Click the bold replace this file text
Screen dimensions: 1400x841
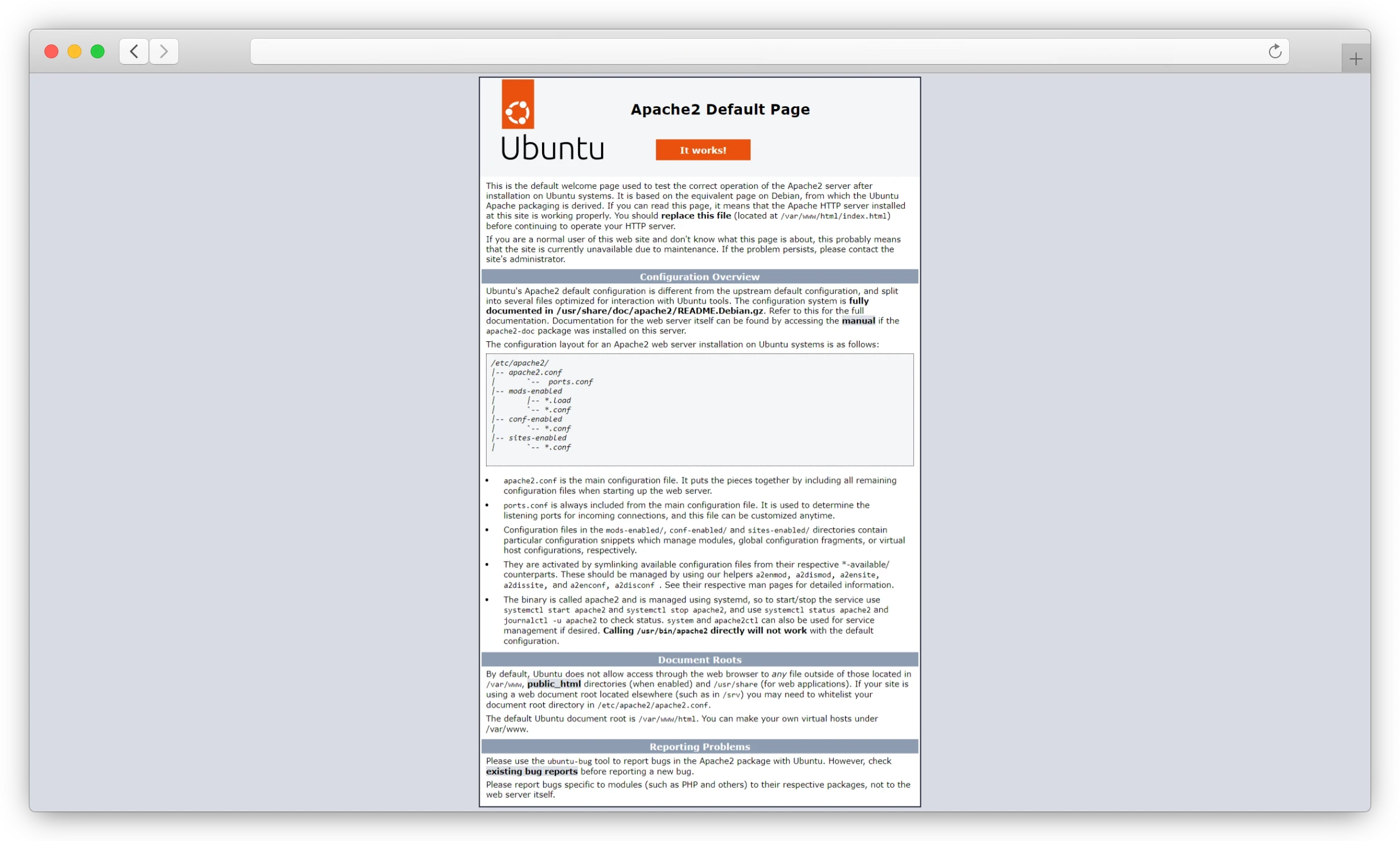pos(696,216)
